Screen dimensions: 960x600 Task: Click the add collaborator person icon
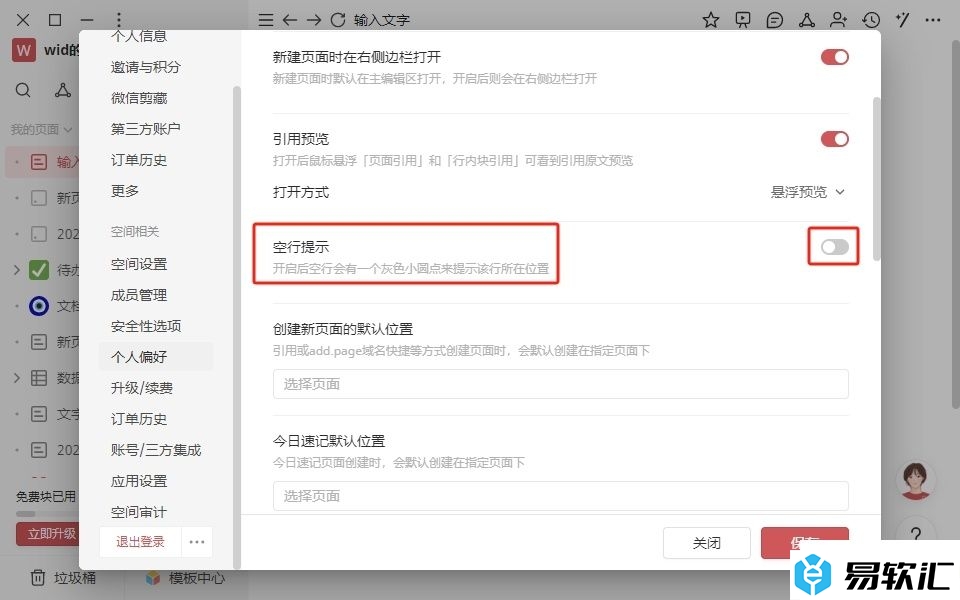coord(838,20)
